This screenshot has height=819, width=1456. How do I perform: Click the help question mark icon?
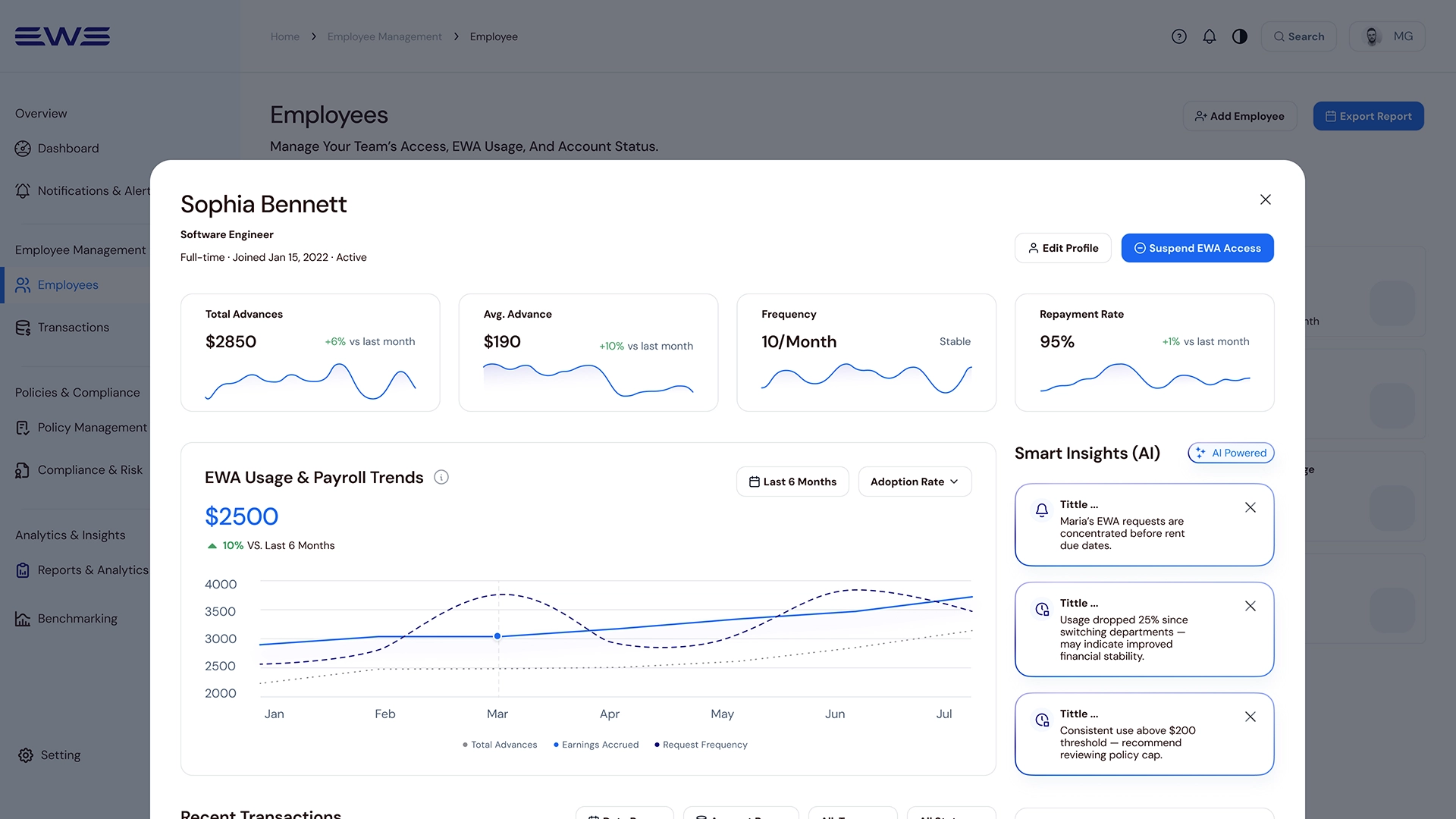click(x=1178, y=36)
